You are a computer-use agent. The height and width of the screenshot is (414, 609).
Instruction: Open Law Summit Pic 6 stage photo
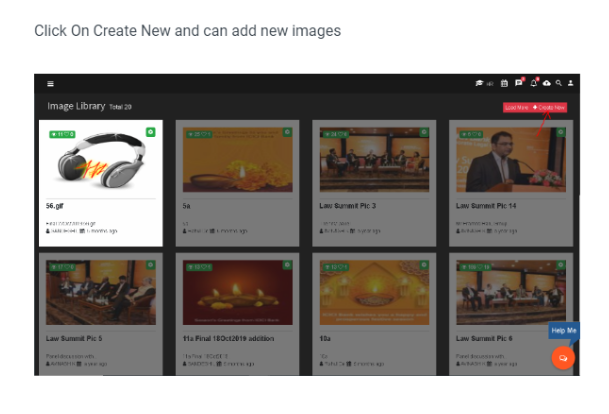point(511,293)
